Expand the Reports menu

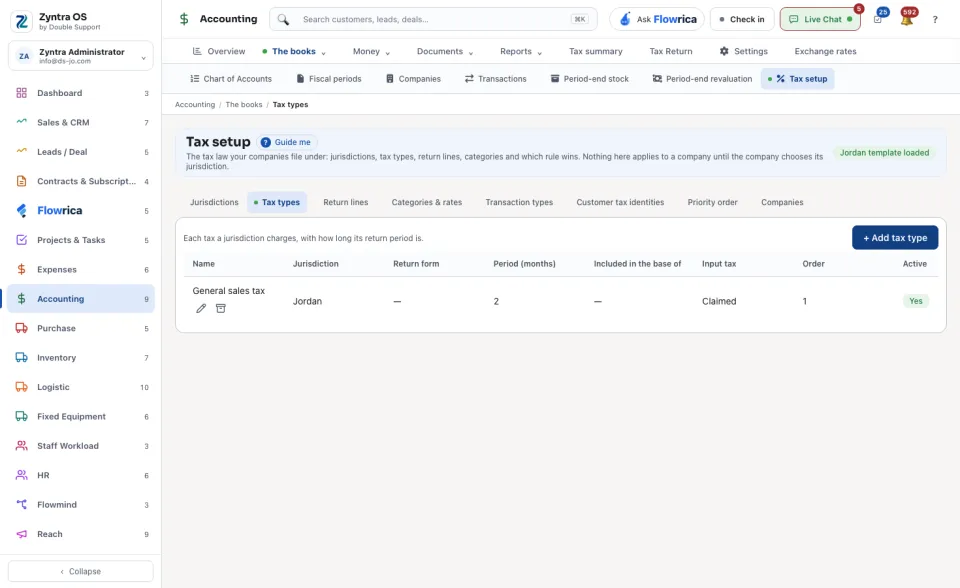click(x=520, y=51)
